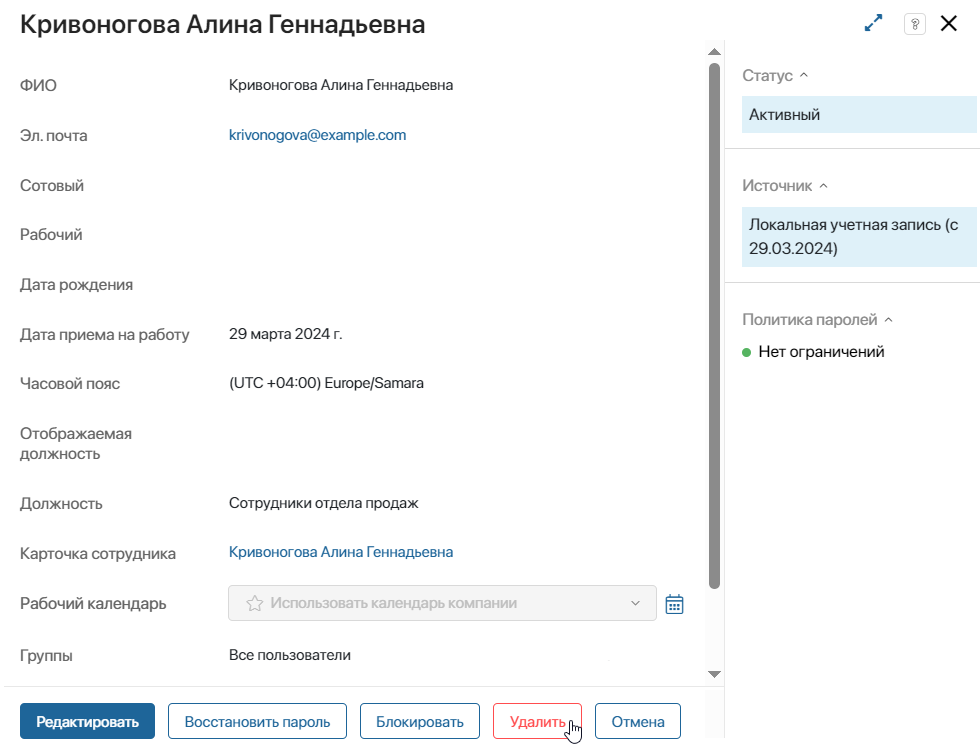Collapse the Статус section
Screen dimensions: 980x753
(x=804, y=75)
